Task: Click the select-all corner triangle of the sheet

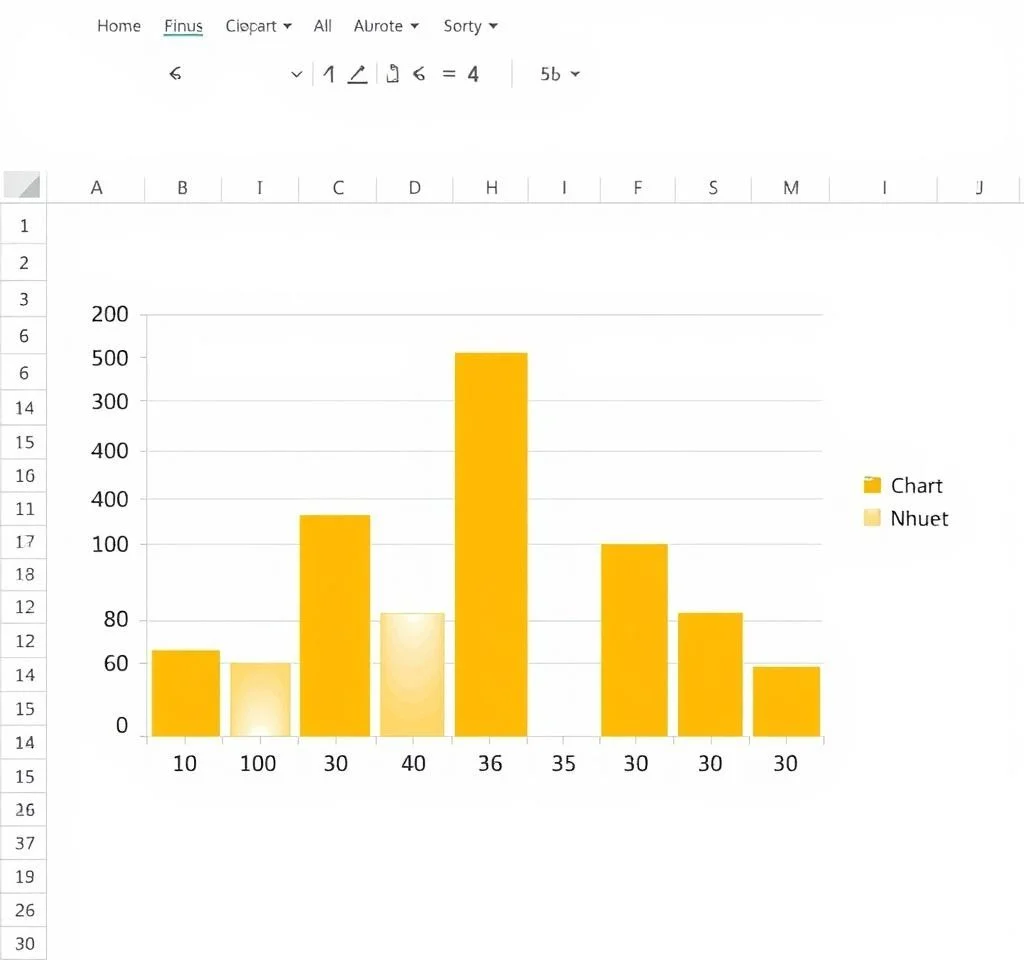Action: point(23,186)
